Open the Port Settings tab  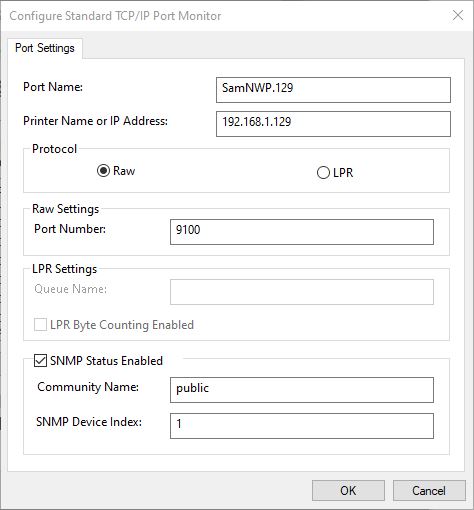point(45,48)
